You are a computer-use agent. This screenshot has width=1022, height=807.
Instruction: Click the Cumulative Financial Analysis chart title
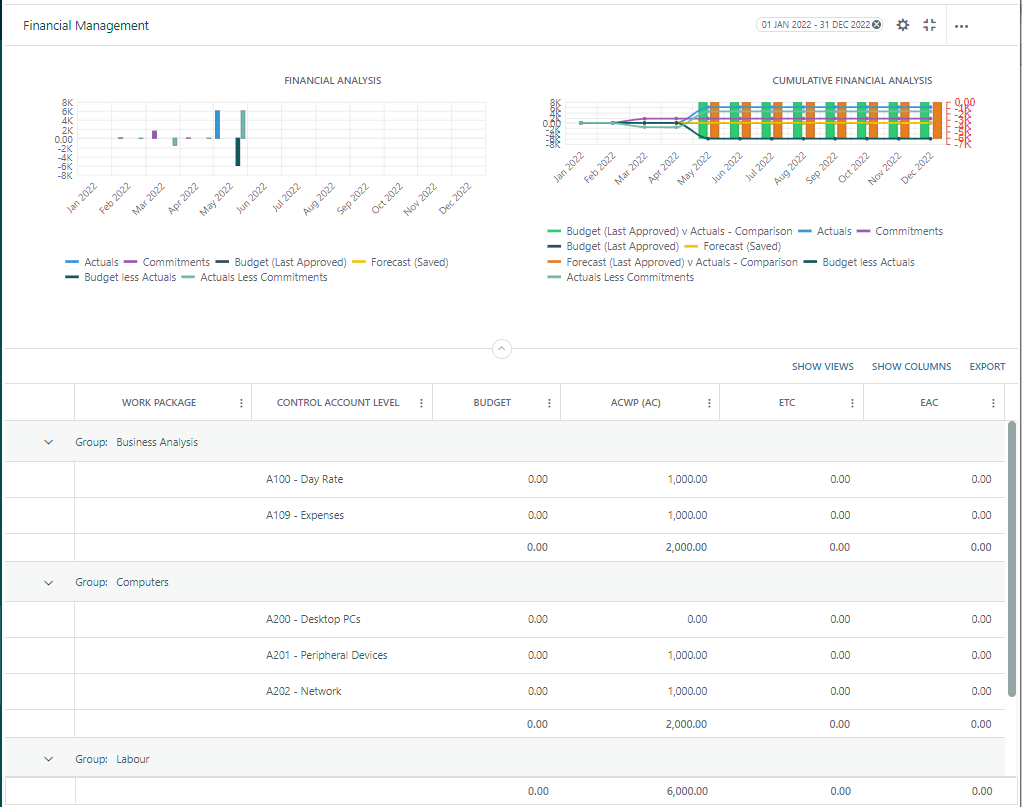pyautogui.click(x=852, y=80)
